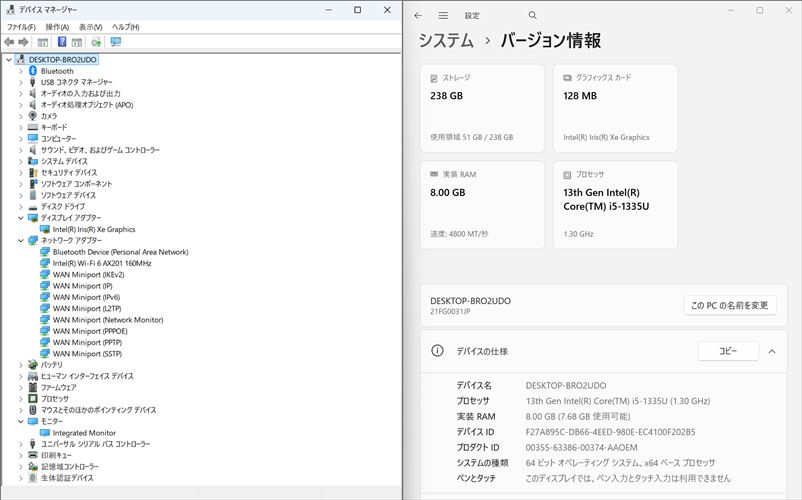Click the この PC の名前を変更 button
802x500 pixels.
pos(730,305)
